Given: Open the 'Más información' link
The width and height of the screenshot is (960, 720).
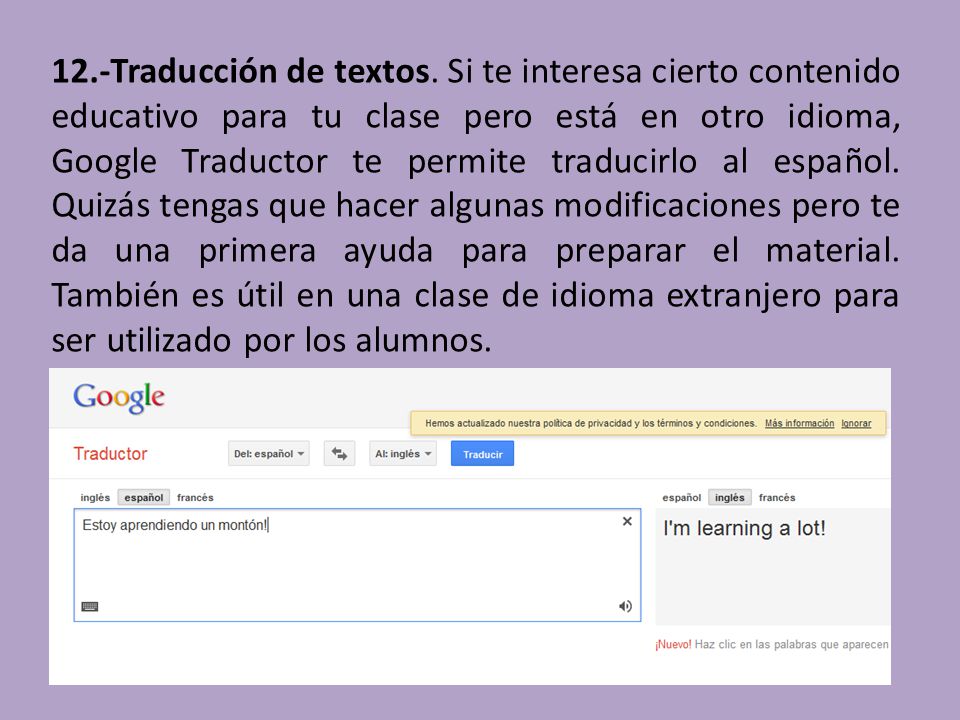Looking at the screenshot, I should tap(800, 423).
